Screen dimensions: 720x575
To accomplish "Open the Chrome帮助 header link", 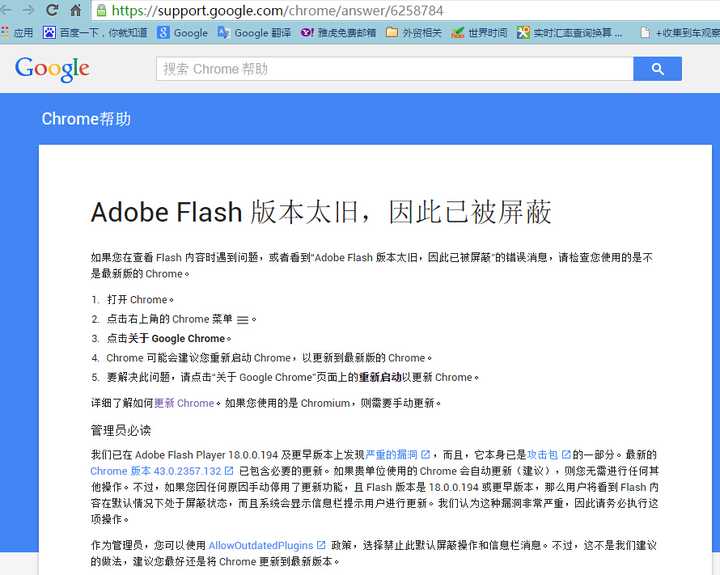I will click(86, 119).
